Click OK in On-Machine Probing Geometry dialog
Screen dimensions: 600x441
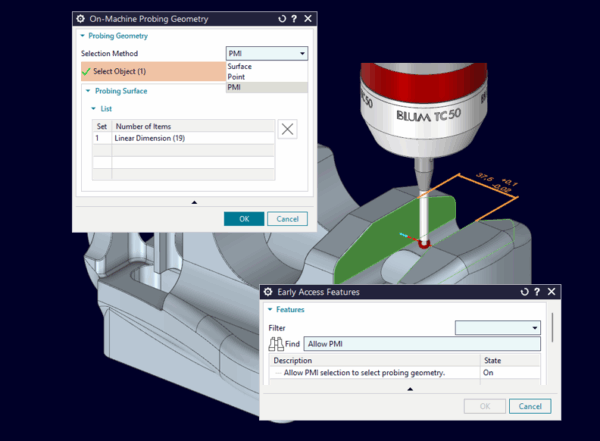(243, 219)
